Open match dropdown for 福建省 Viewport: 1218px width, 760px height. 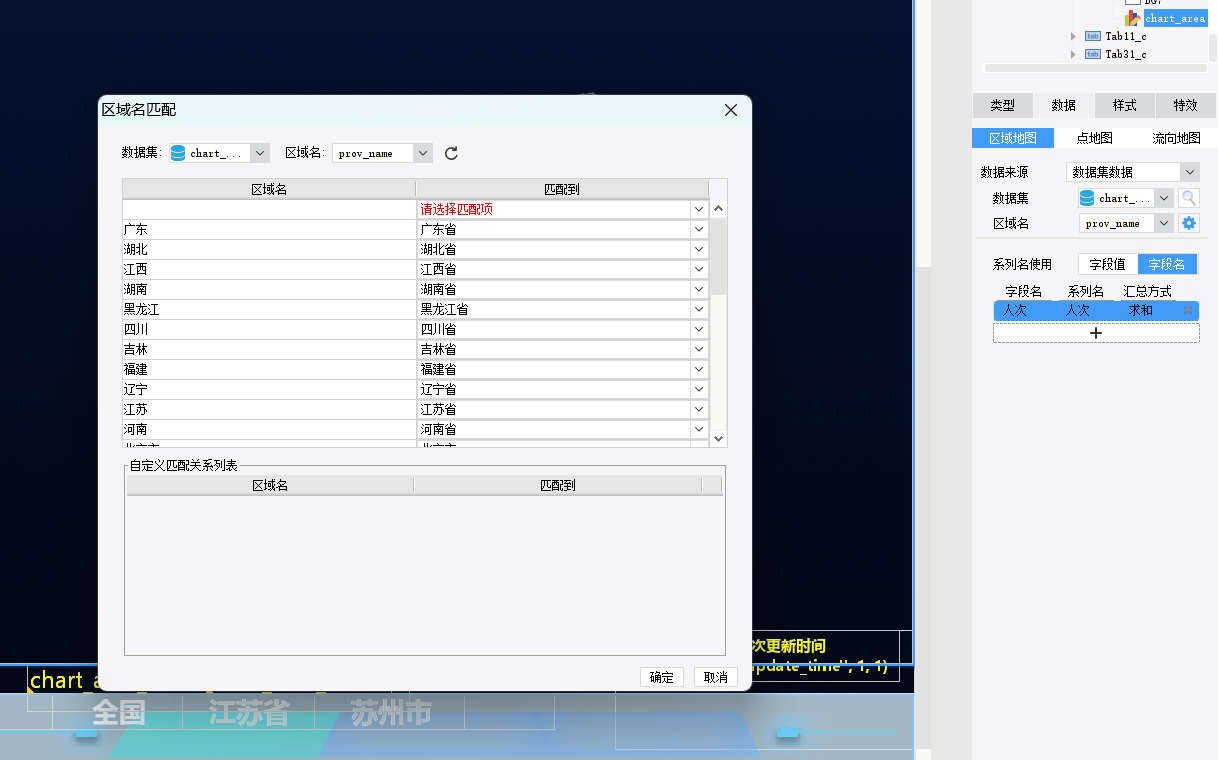pyautogui.click(x=699, y=369)
